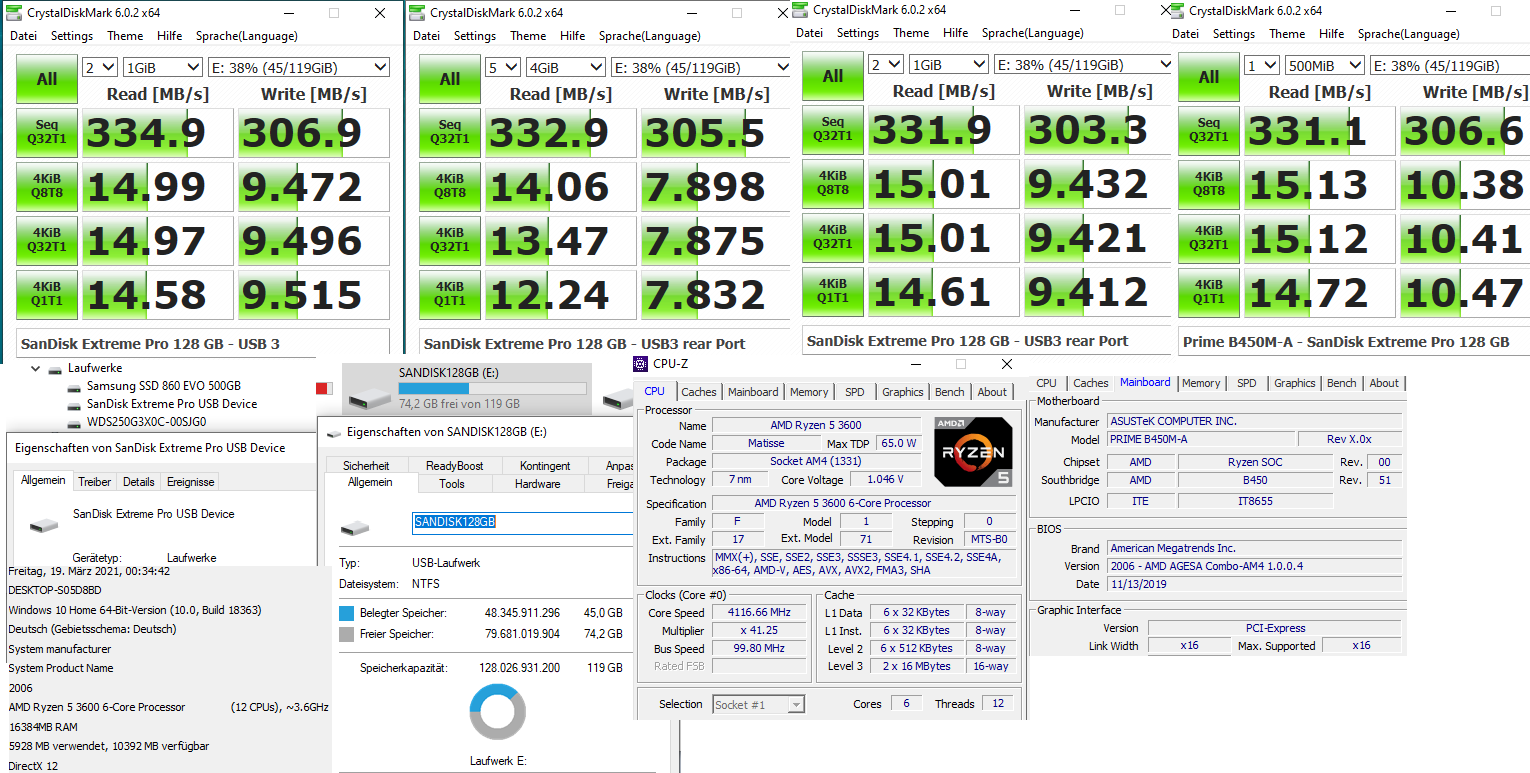Run 4KiB Q8T8 test in 331.1 read window
The height and width of the screenshot is (773, 1530).
click(x=1209, y=185)
